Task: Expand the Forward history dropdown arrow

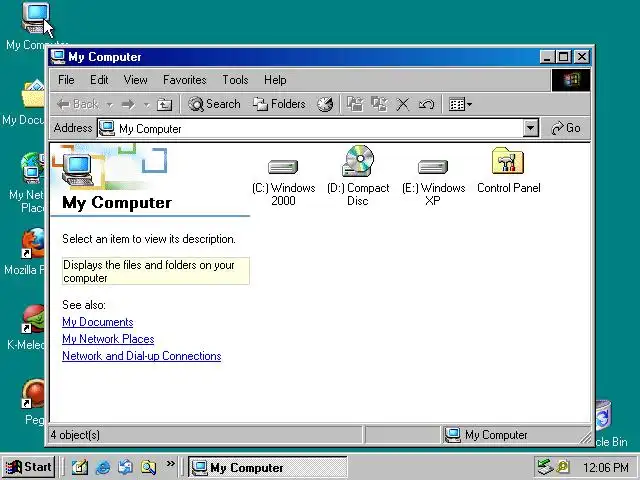Action: click(x=147, y=105)
